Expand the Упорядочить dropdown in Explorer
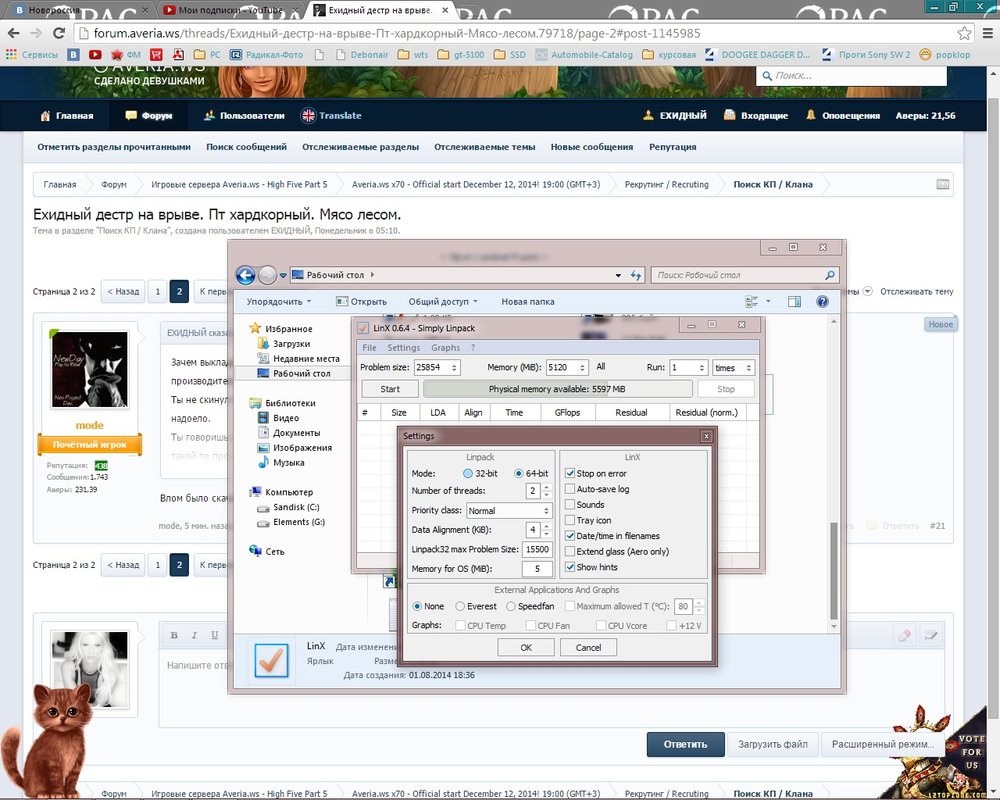The image size is (1000, 800). tap(279, 301)
